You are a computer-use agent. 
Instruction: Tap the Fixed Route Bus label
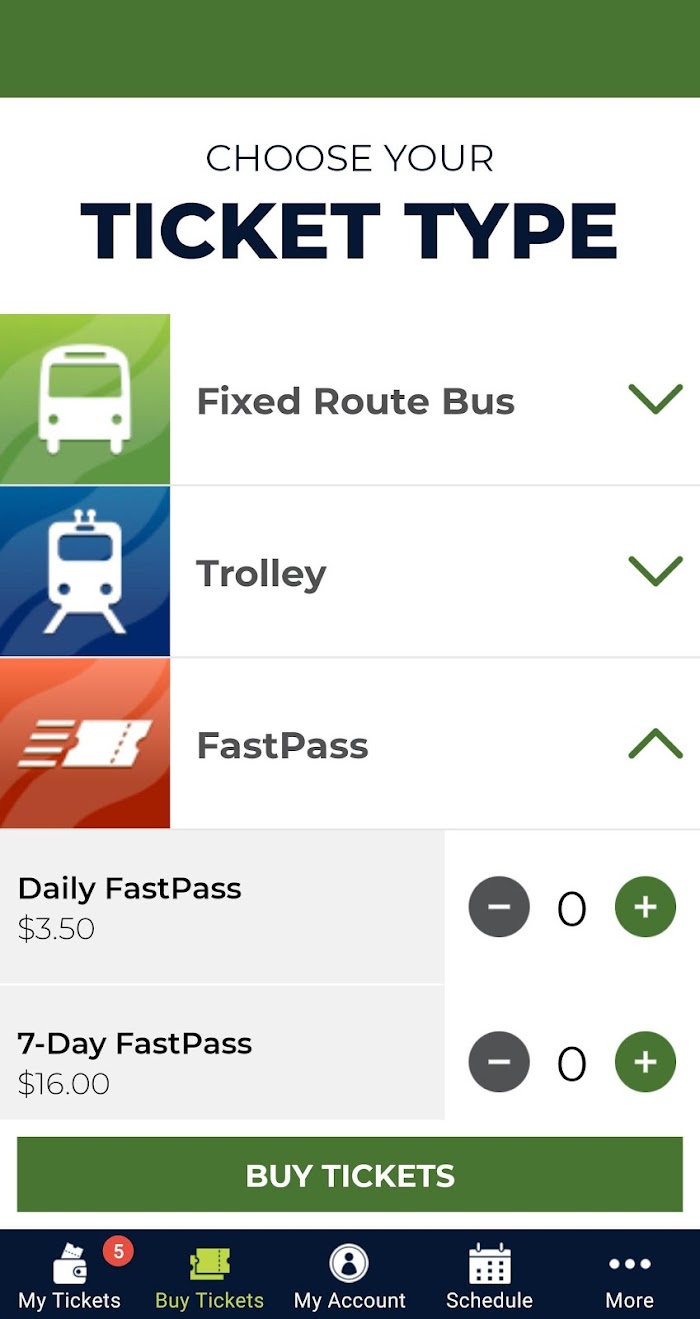coord(355,401)
